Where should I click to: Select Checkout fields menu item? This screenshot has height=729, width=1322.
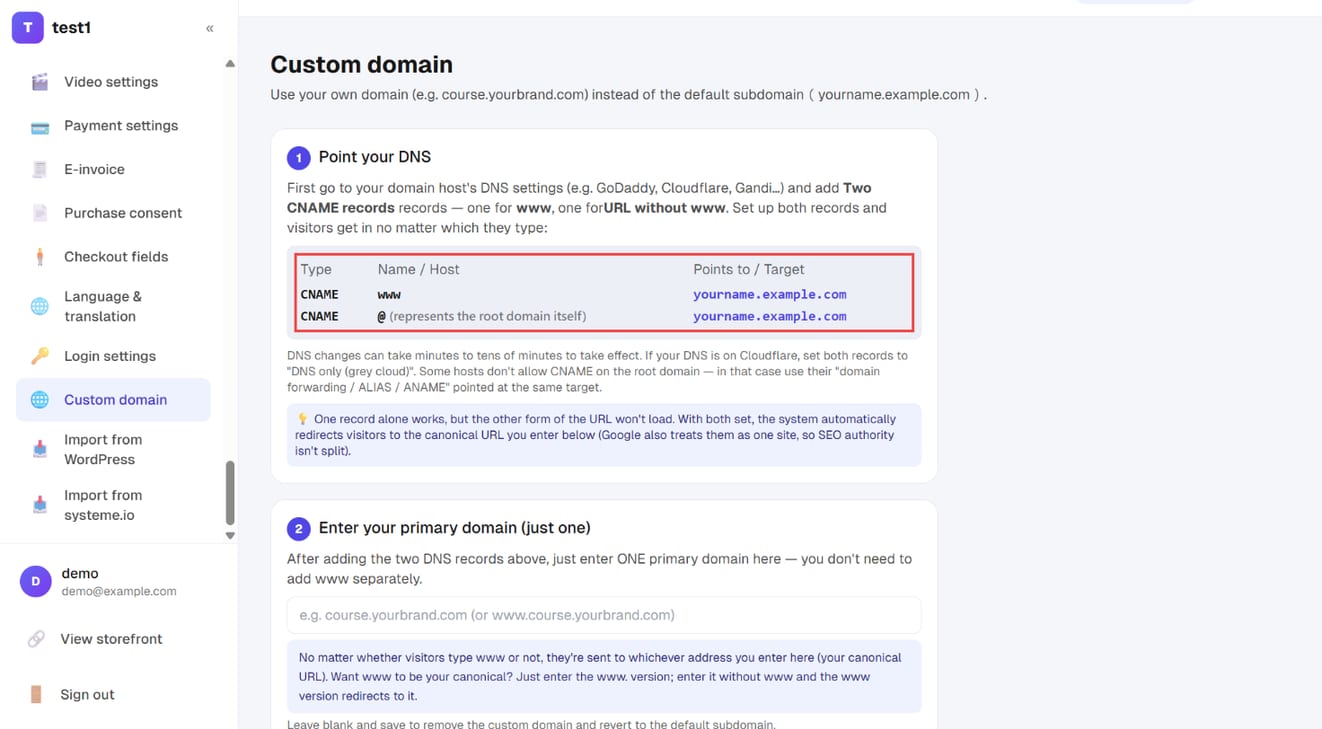[113, 257]
